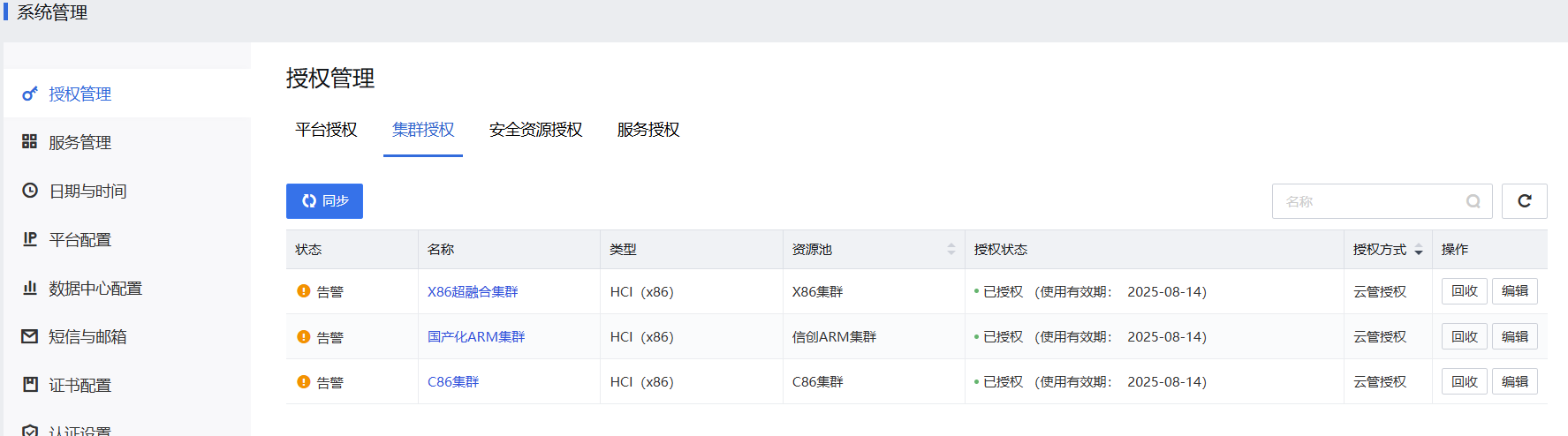Click the 证书配置 certificate icon
The image size is (1568, 436).
click(x=30, y=385)
